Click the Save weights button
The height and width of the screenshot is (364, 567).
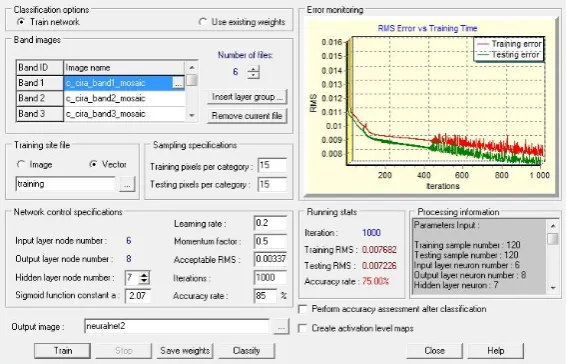pos(185,351)
